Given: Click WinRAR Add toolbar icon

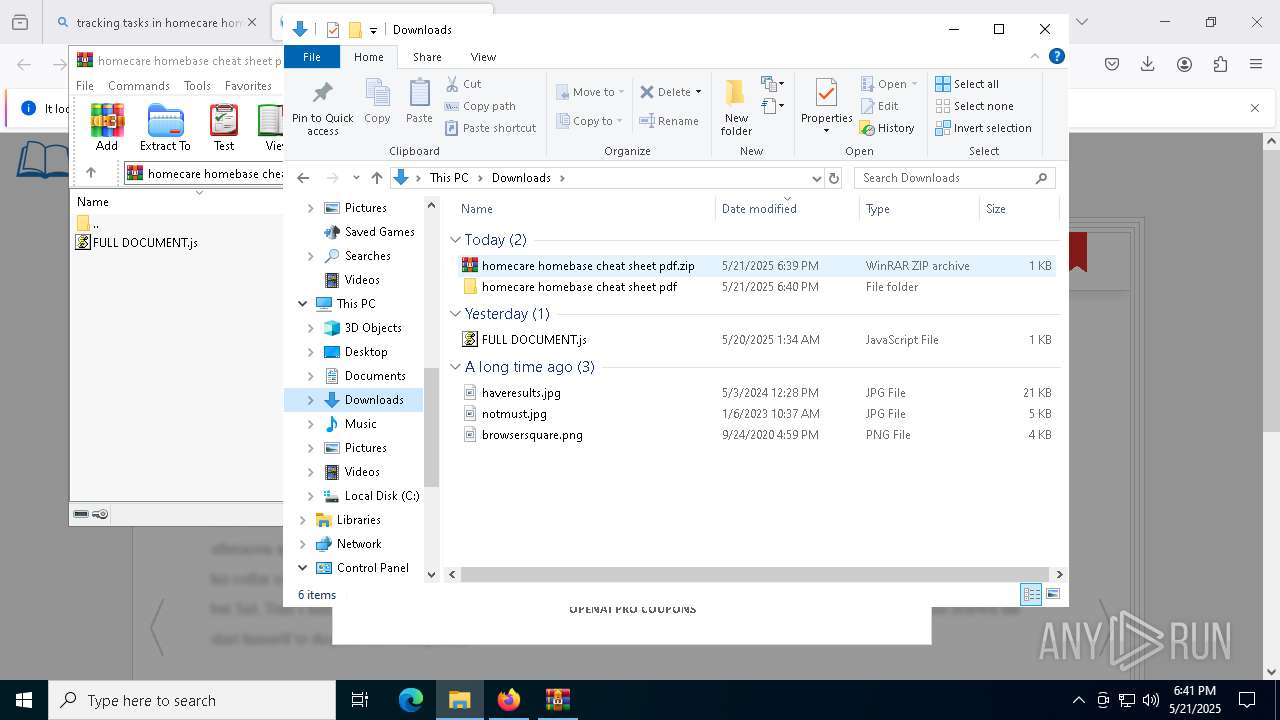Looking at the screenshot, I should (107, 127).
